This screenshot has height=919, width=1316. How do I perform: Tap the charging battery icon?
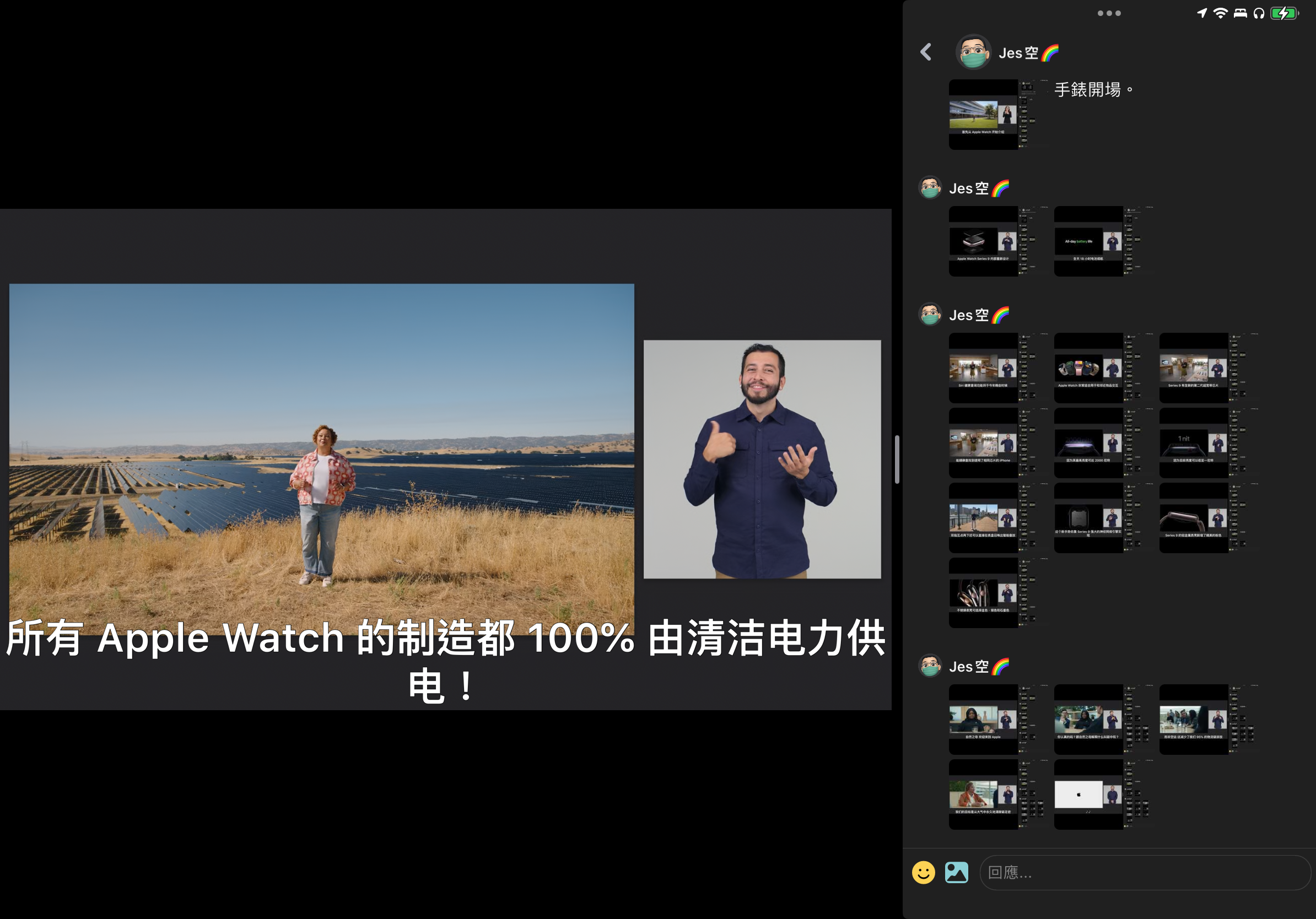tap(1285, 13)
